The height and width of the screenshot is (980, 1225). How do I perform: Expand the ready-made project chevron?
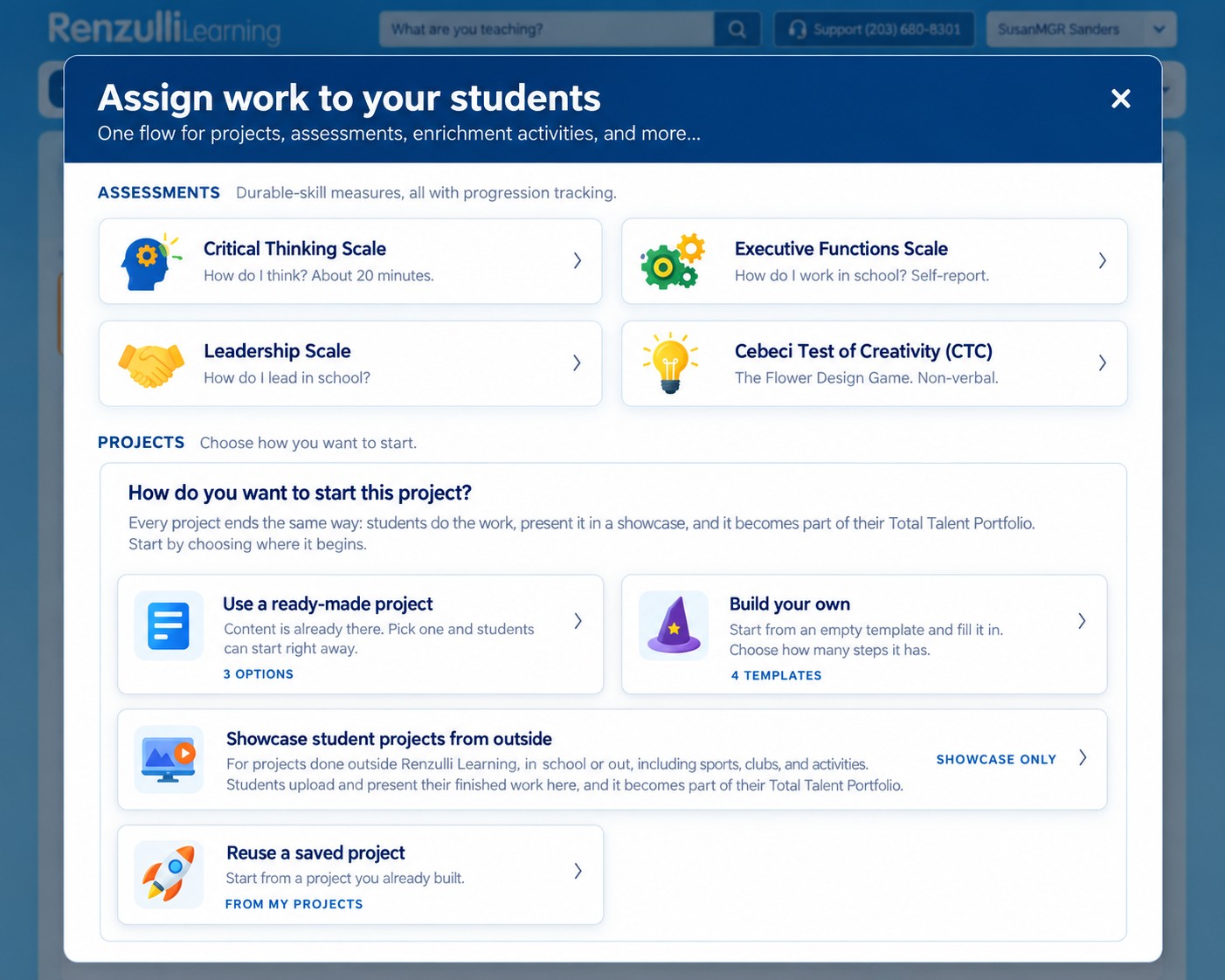(578, 621)
